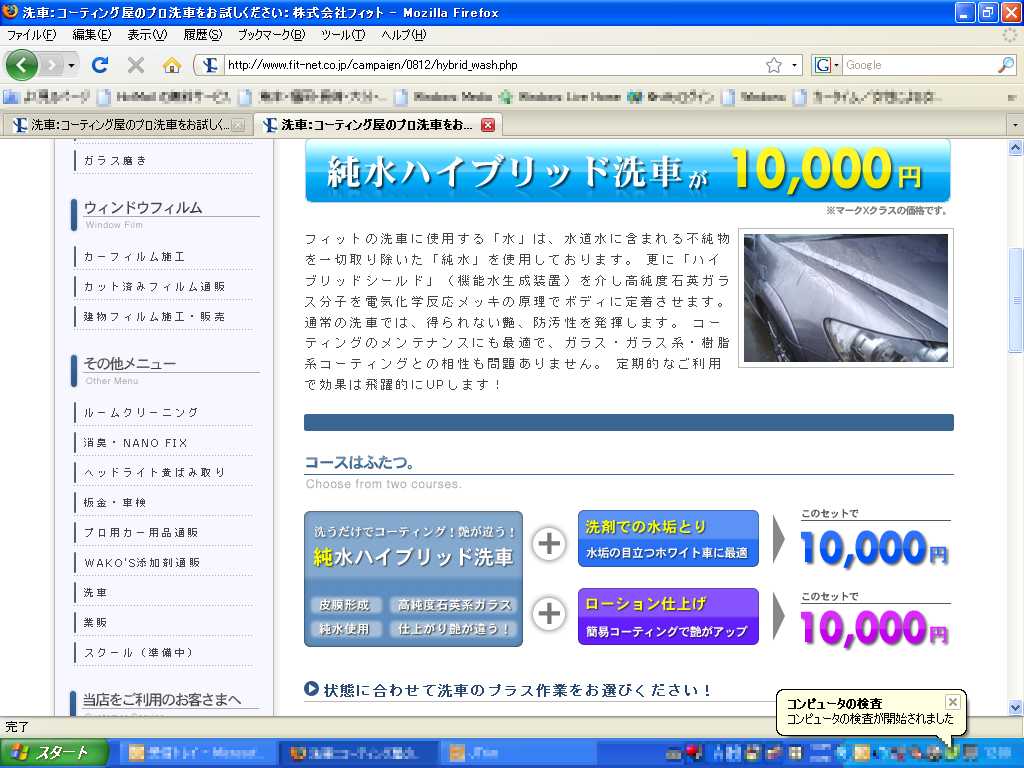
Task: Expand the bookmarks toolbar overflow chevron
Action: tap(1012, 97)
